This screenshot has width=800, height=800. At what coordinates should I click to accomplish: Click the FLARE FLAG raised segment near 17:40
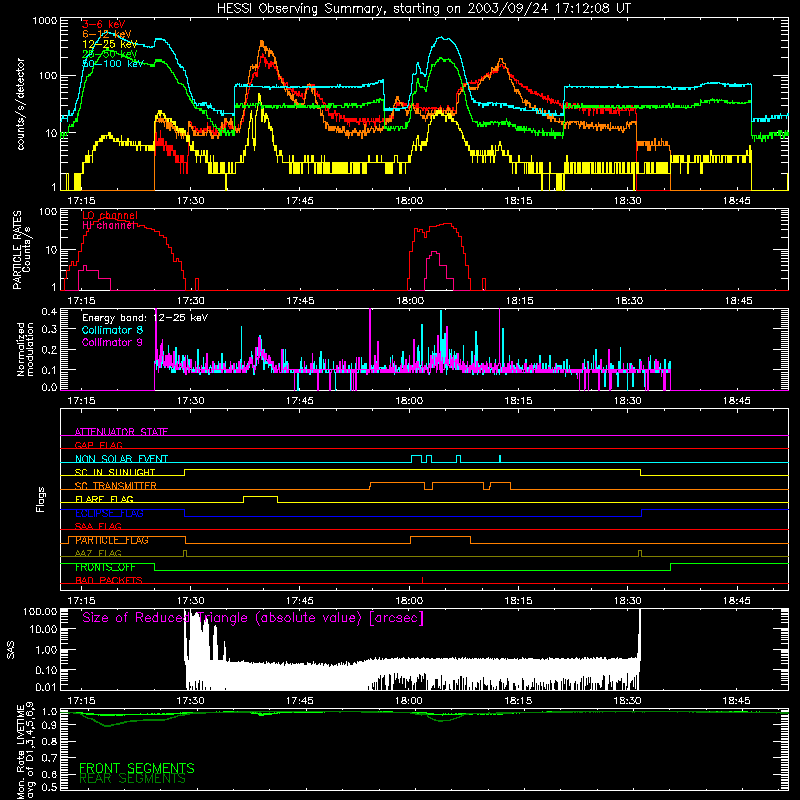coord(260,496)
